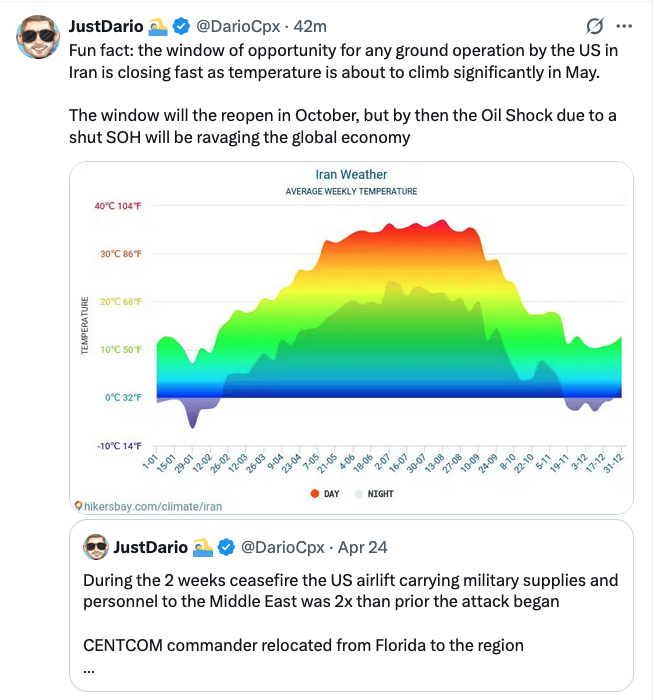Open the Apr 24 quoted tweet date
The height and width of the screenshot is (700, 654).
[363, 547]
